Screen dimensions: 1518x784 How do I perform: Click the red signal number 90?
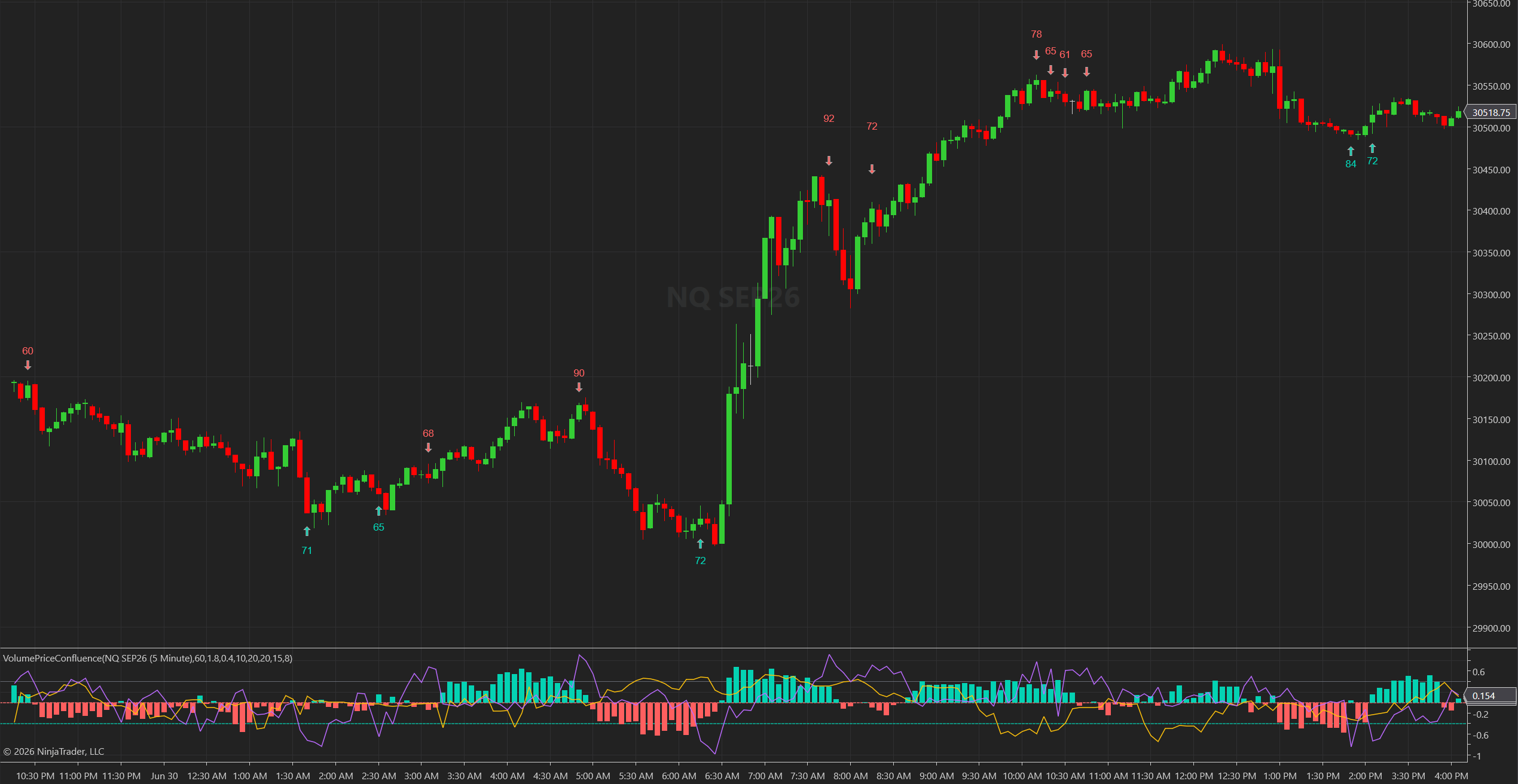click(579, 373)
